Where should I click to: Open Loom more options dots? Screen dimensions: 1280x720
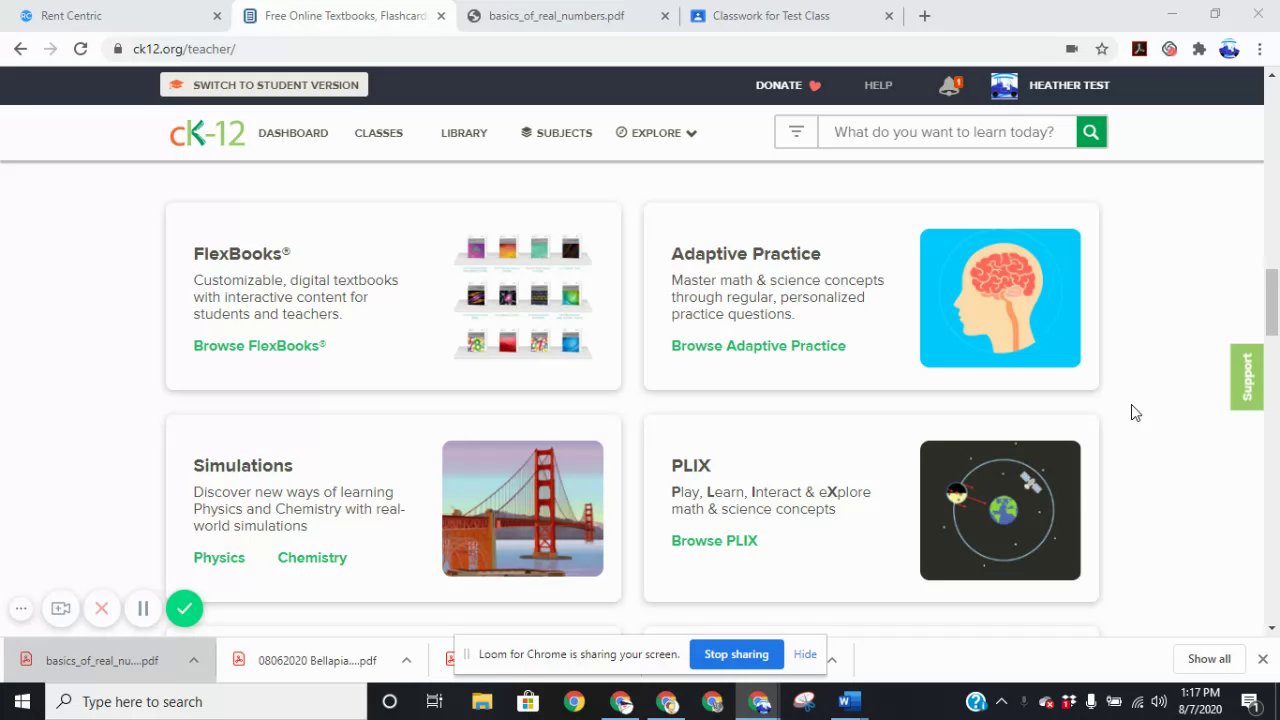coord(21,608)
